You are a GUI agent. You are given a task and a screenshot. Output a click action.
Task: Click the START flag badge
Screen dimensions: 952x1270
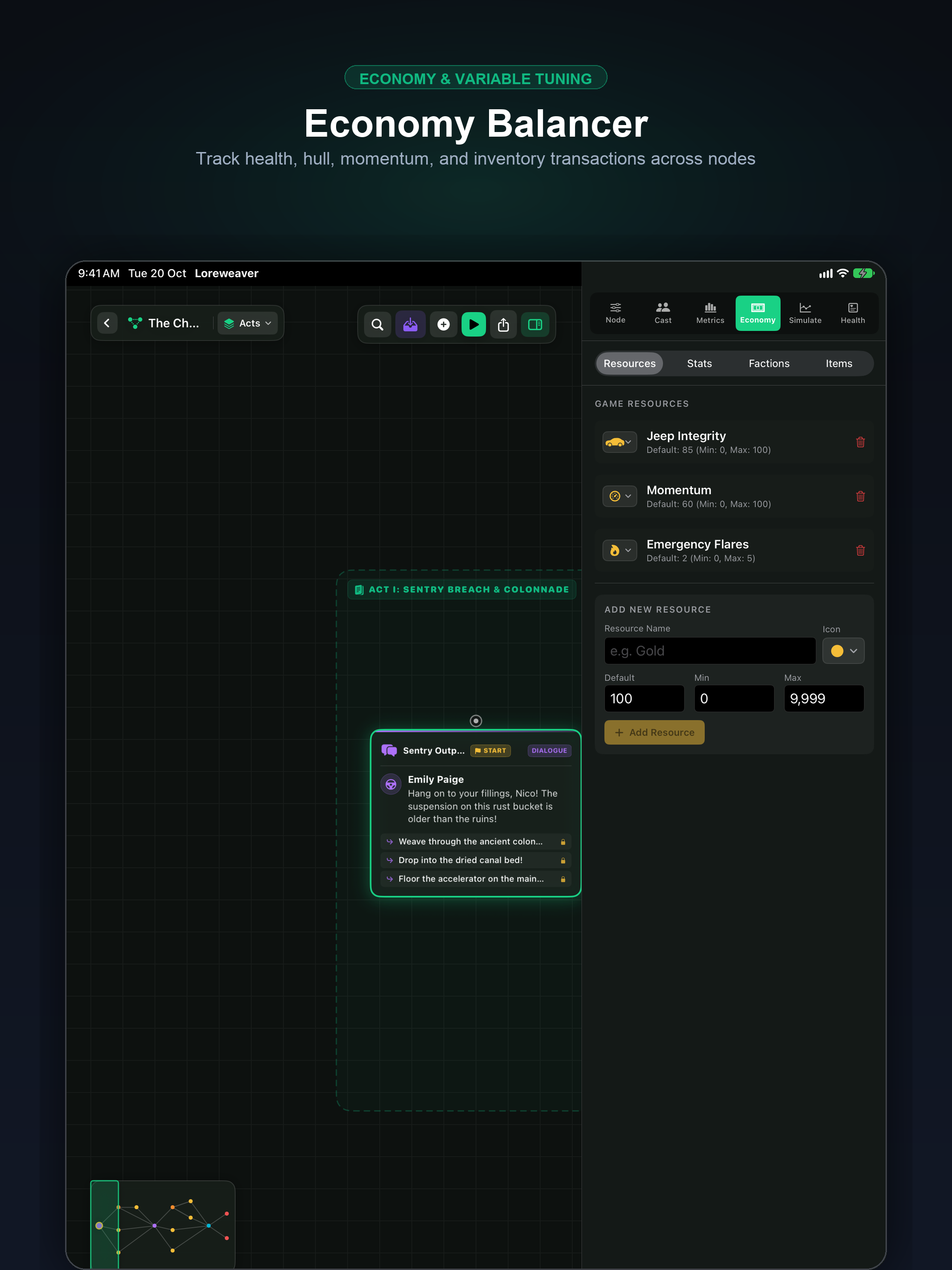pos(490,750)
